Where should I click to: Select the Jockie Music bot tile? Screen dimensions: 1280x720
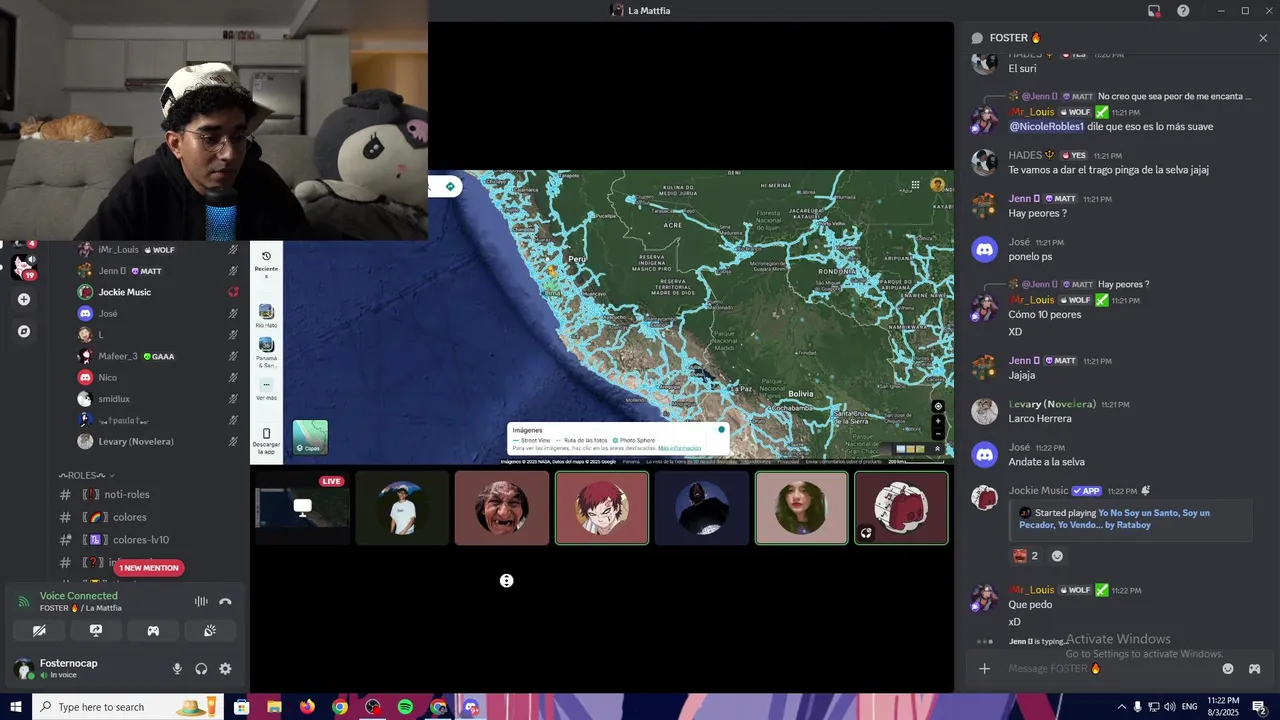[x=902, y=508]
